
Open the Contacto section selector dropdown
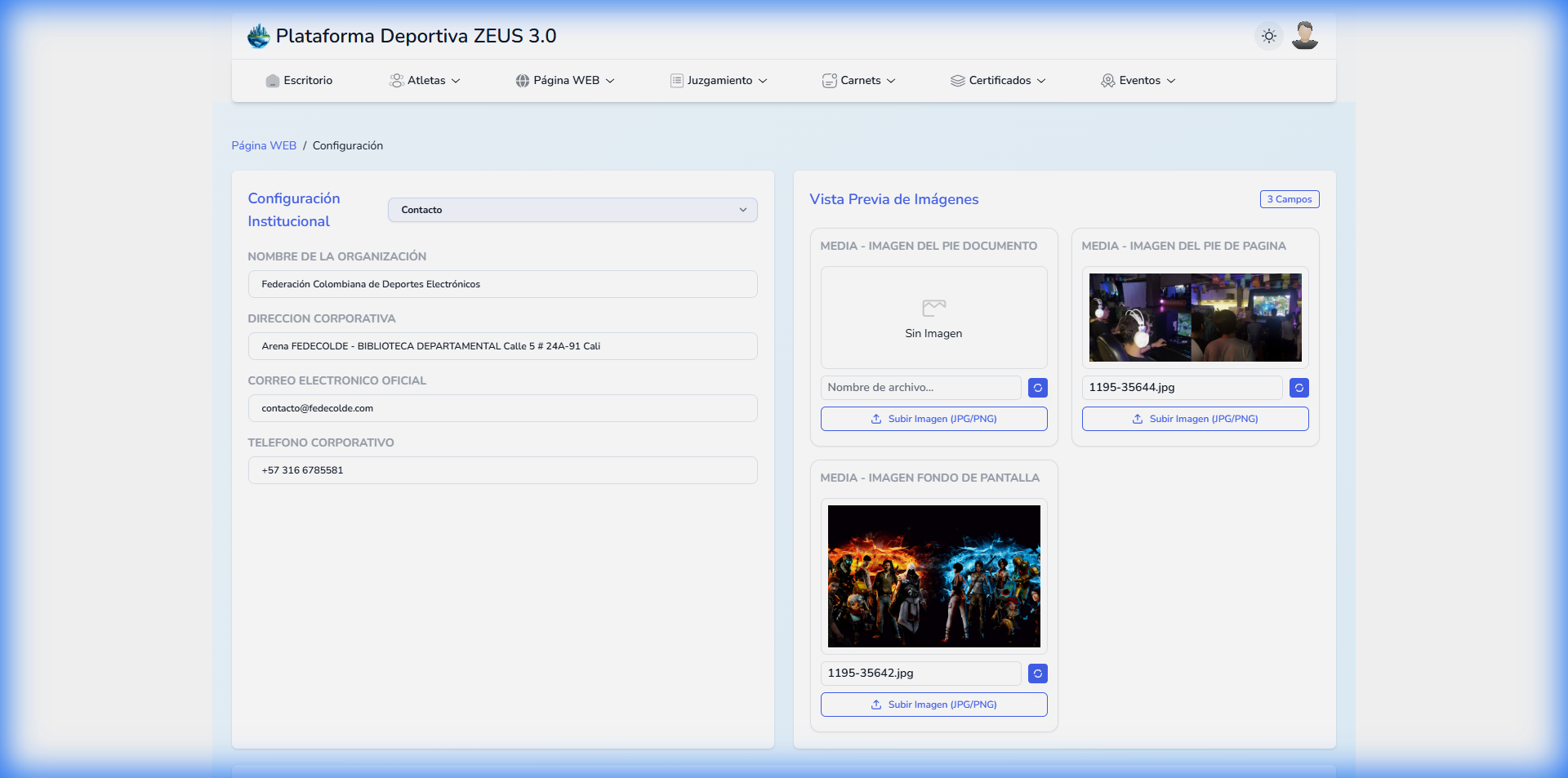[572, 210]
